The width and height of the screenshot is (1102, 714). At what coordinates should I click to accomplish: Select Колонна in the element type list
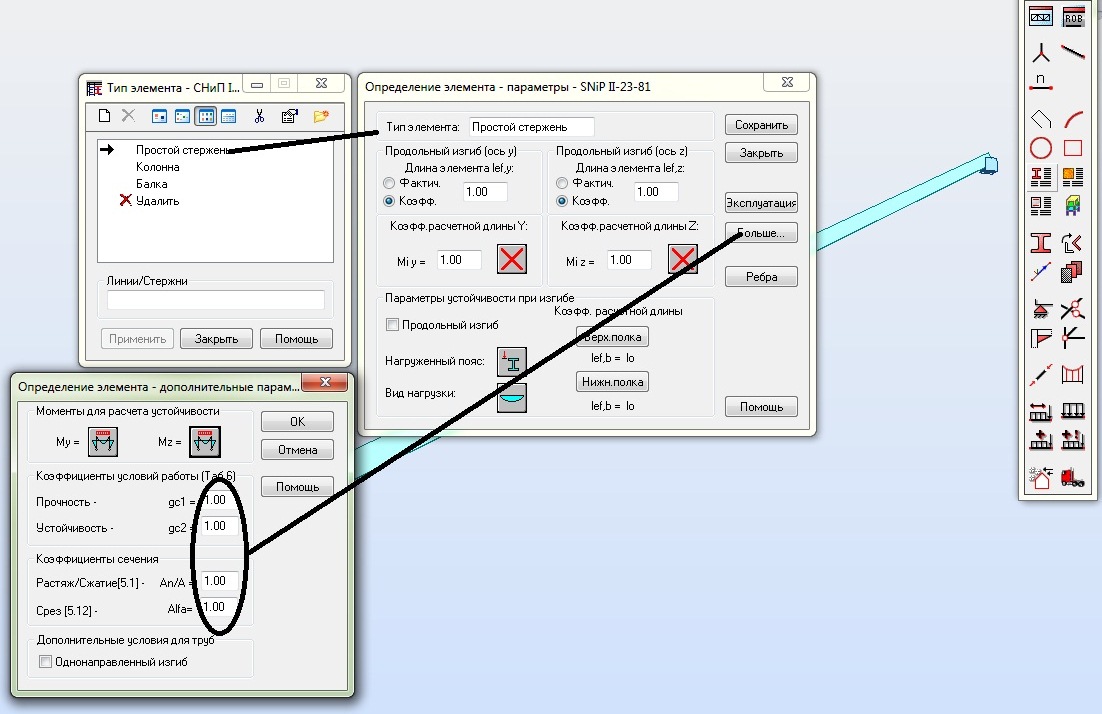[157, 167]
